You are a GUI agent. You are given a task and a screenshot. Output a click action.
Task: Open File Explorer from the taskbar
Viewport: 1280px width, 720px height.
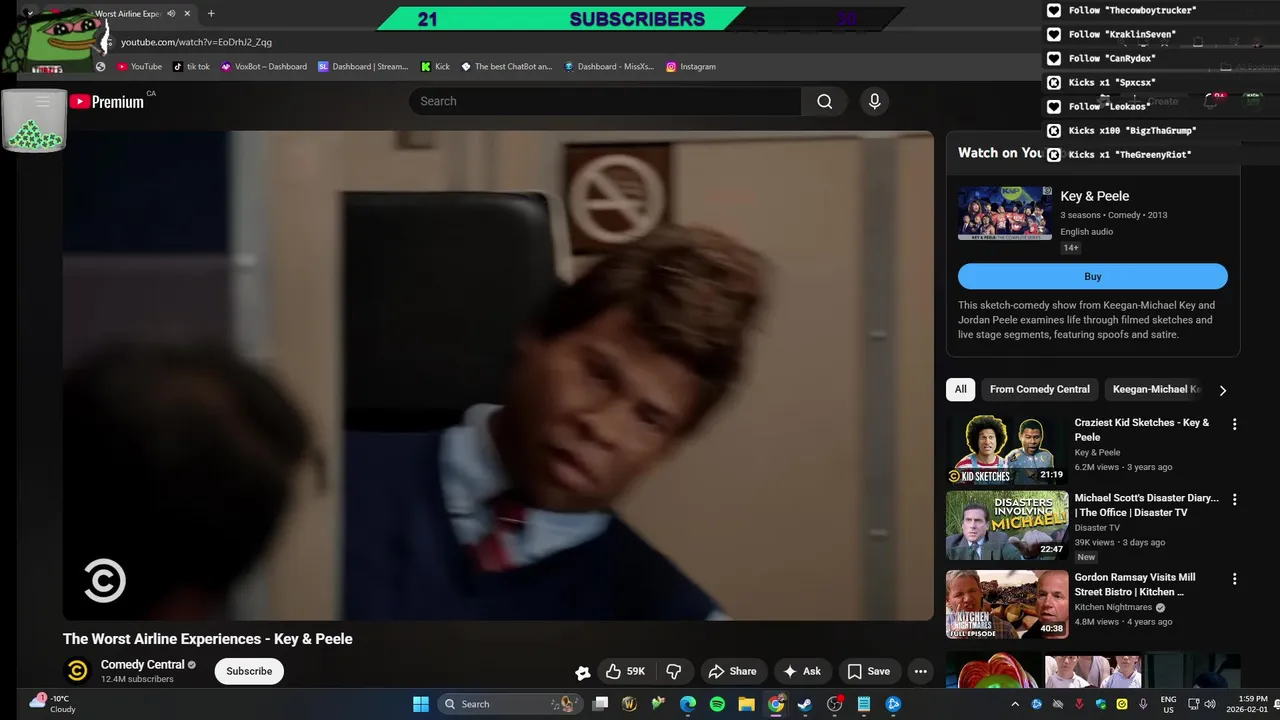pos(746,704)
